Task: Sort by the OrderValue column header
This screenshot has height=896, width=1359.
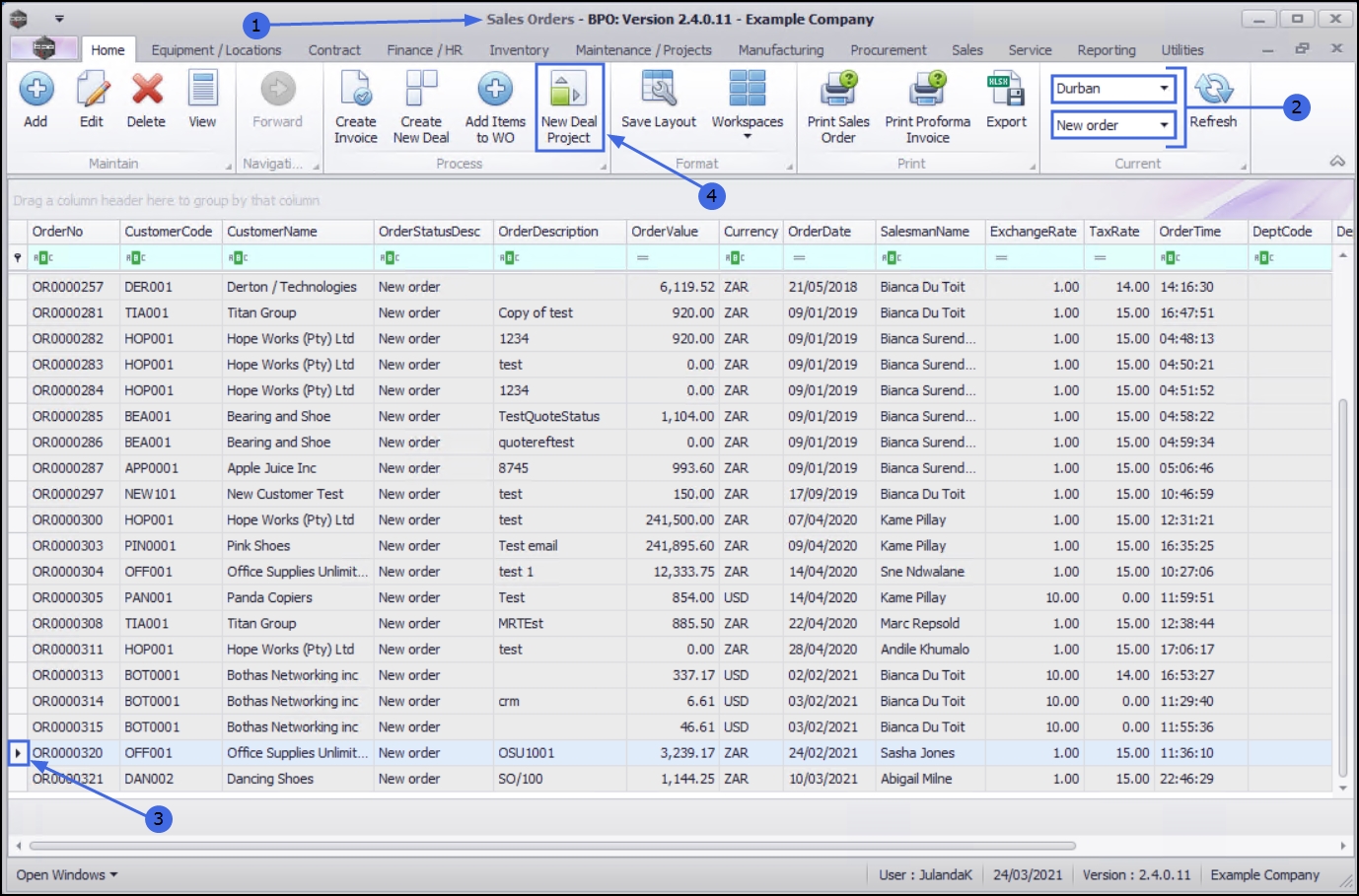Action: pos(673,232)
